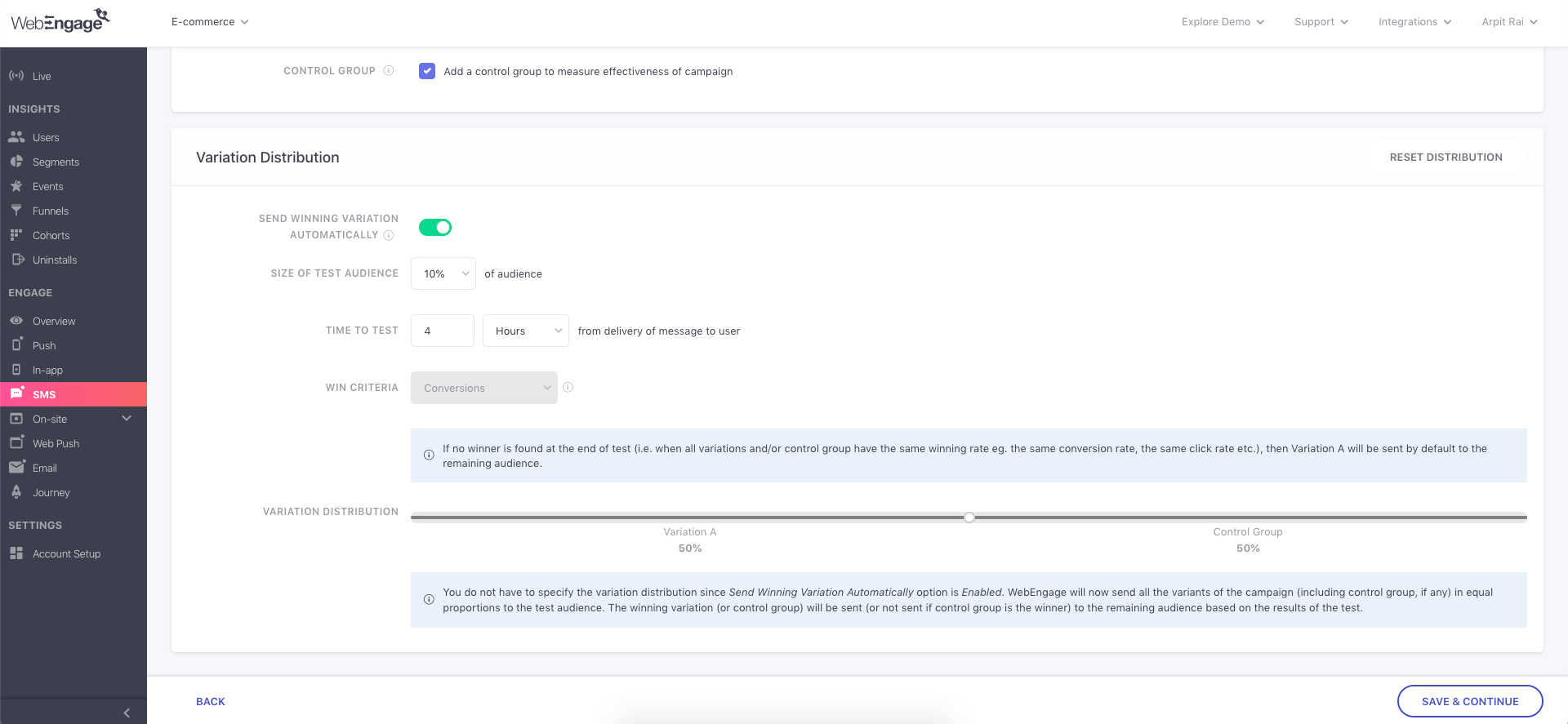Click the Control Group info icon
Viewport: 1568px width, 724px height.
click(389, 71)
